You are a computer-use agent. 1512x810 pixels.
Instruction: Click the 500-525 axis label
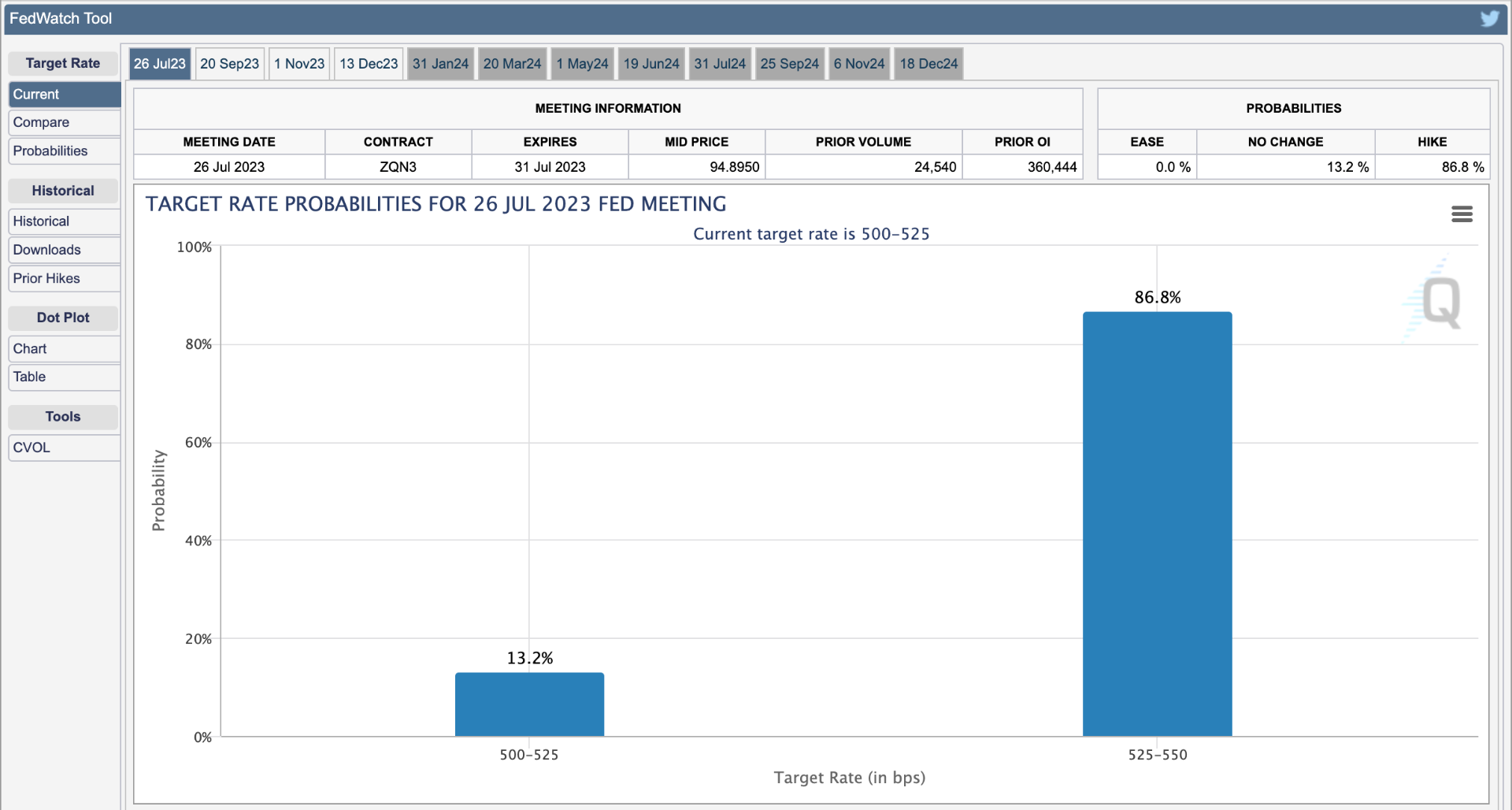tap(529, 755)
